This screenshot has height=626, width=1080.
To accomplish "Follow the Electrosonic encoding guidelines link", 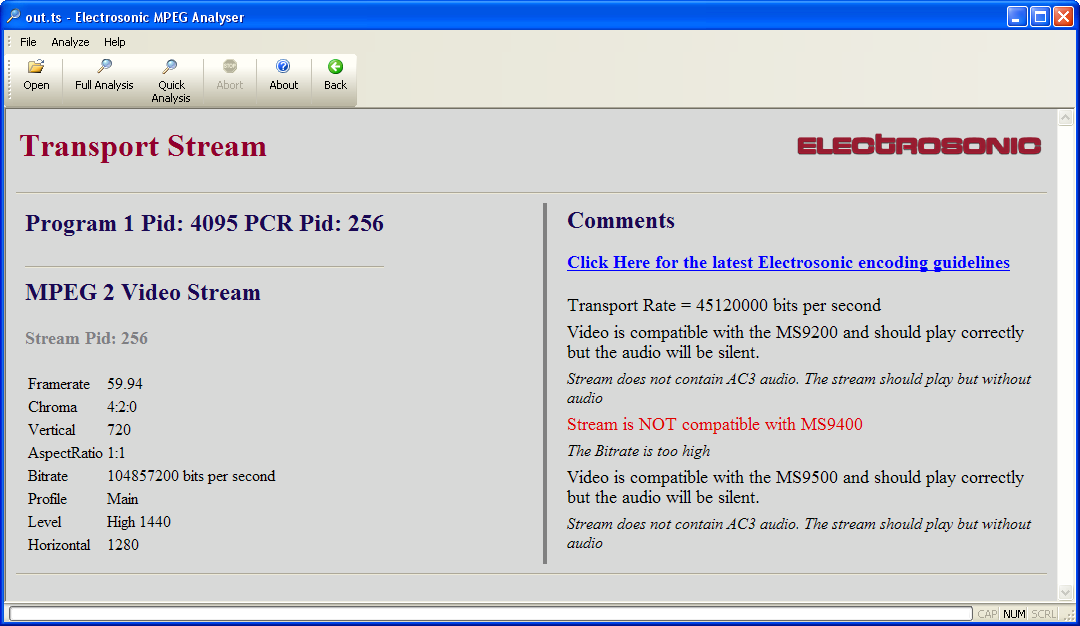I will (x=788, y=262).
